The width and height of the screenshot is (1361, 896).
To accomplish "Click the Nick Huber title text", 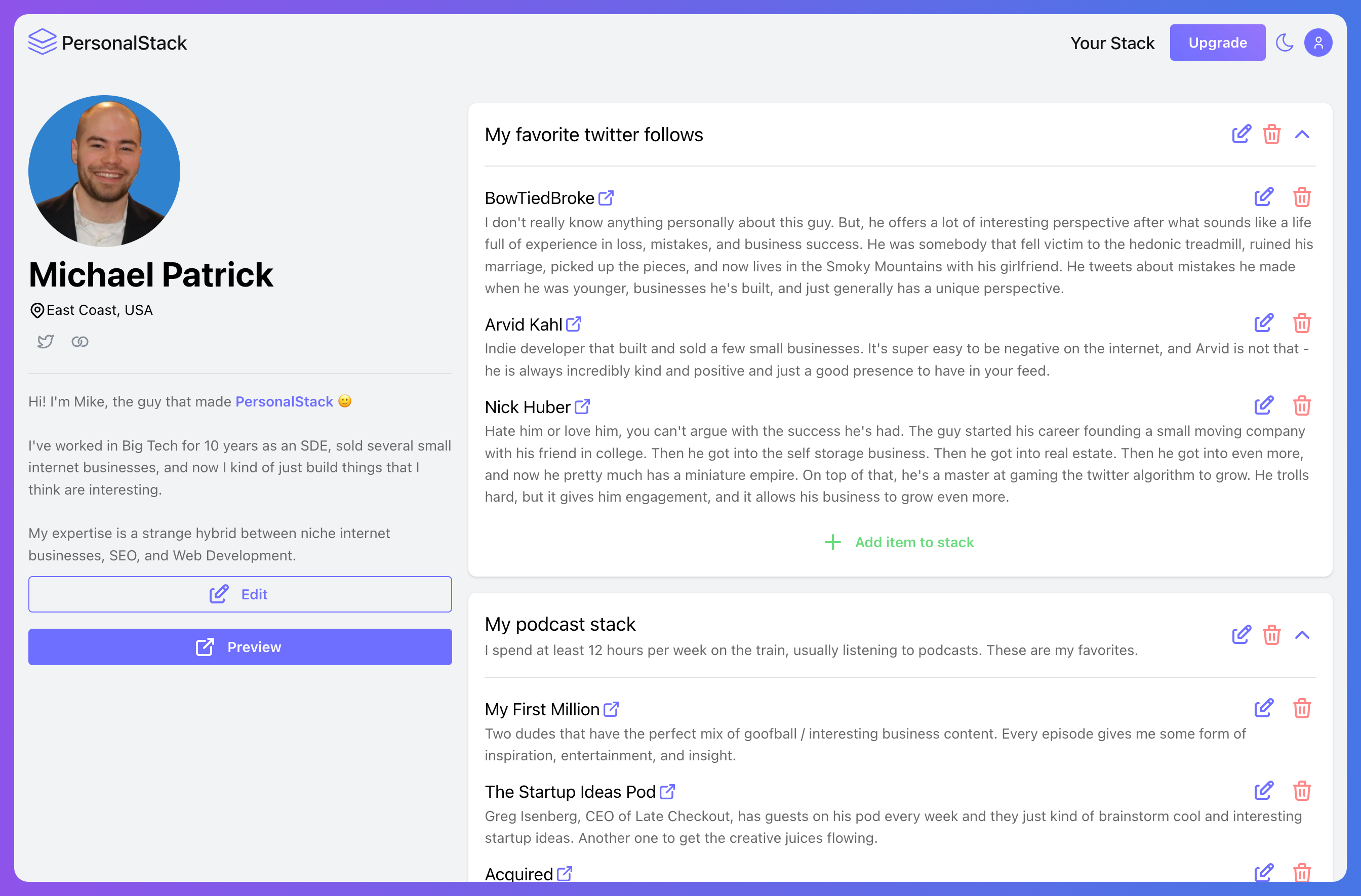I will pyautogui.click(x=527, y=406).
